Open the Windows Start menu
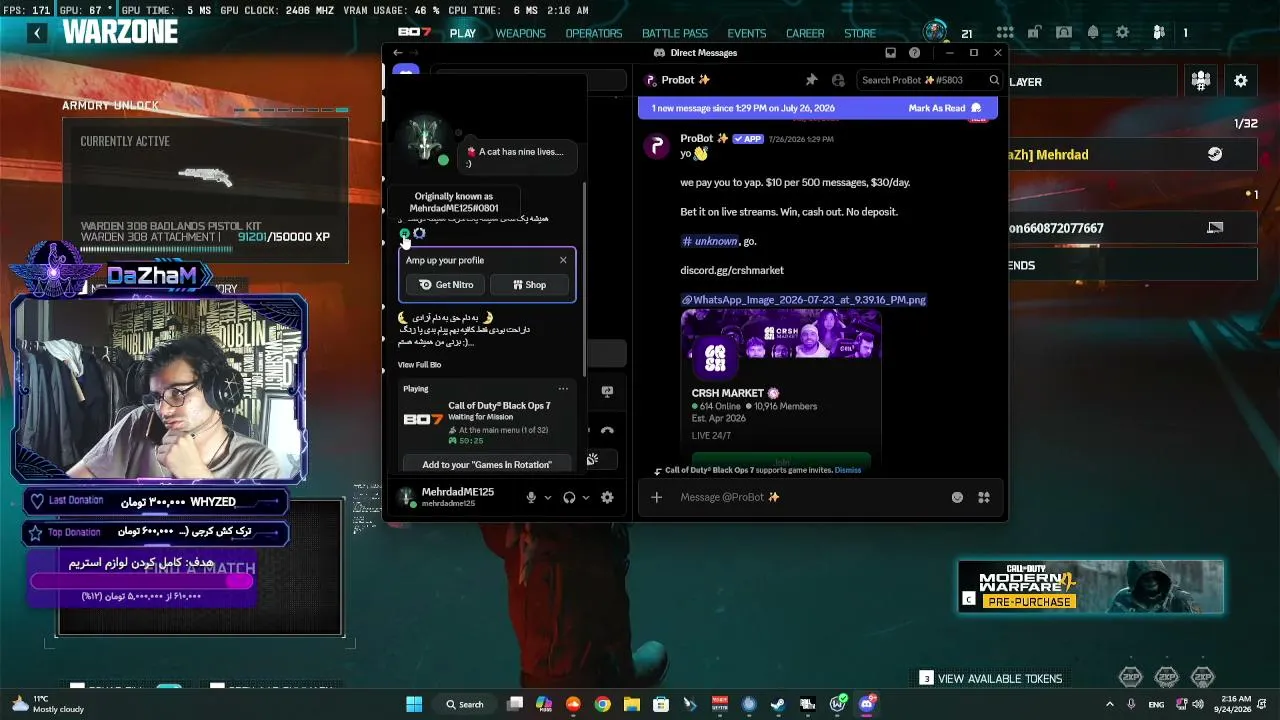This screenshot has width=1280, height=720. [414, 704]
